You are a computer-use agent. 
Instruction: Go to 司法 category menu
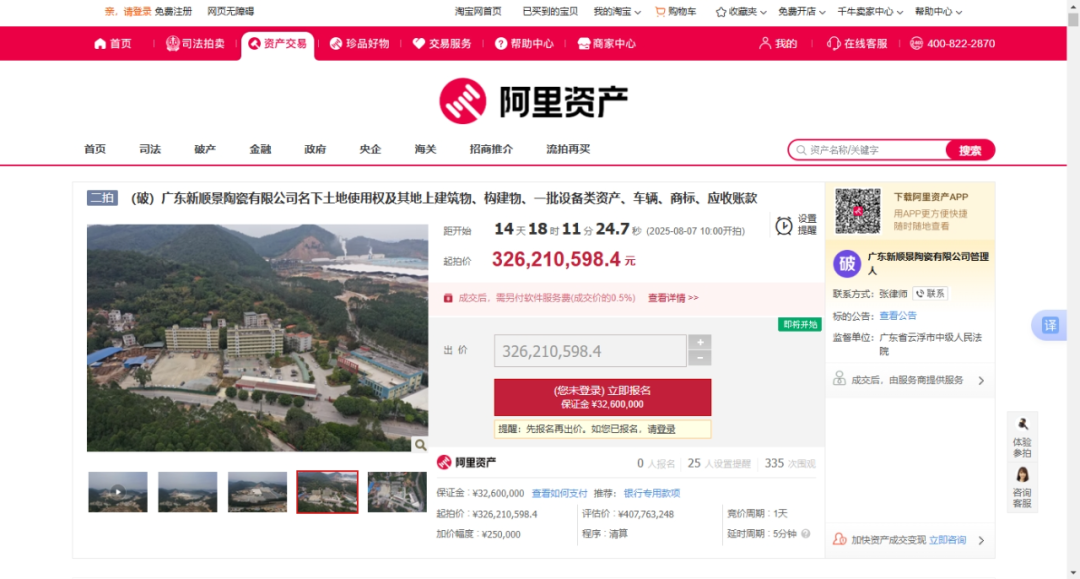pyautogui.click(x=149, y=149)
